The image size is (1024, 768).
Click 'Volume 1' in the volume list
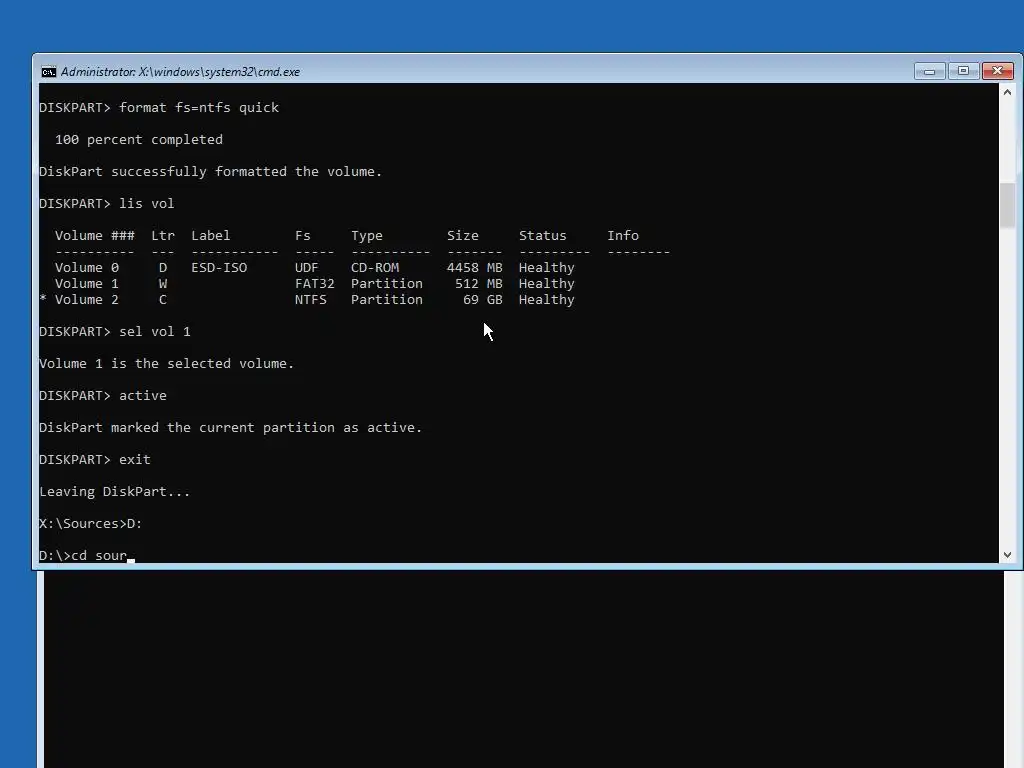pos(87,284)
